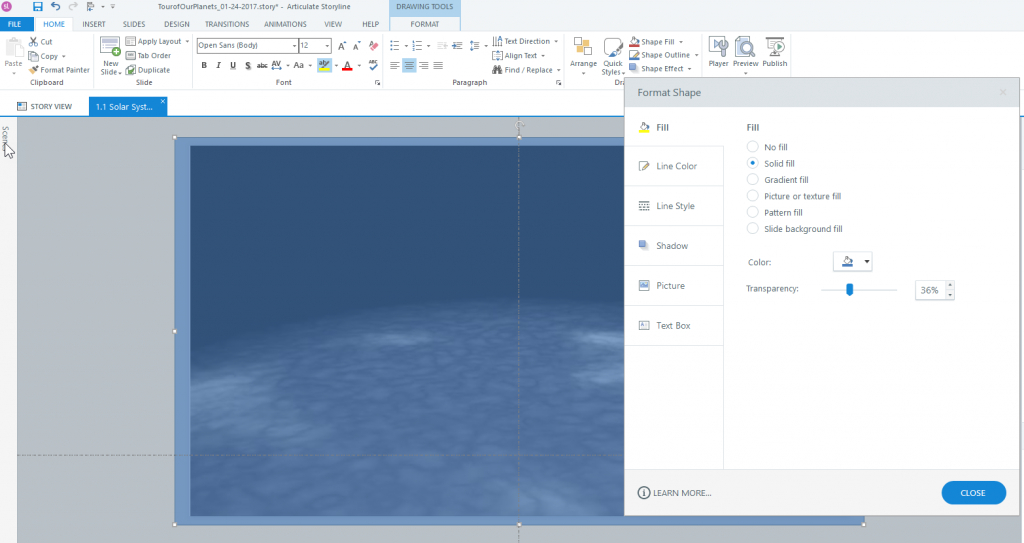Apply the text highlight color
Viewport: 1024px width, 543px height.
click(x=324, y=65)
